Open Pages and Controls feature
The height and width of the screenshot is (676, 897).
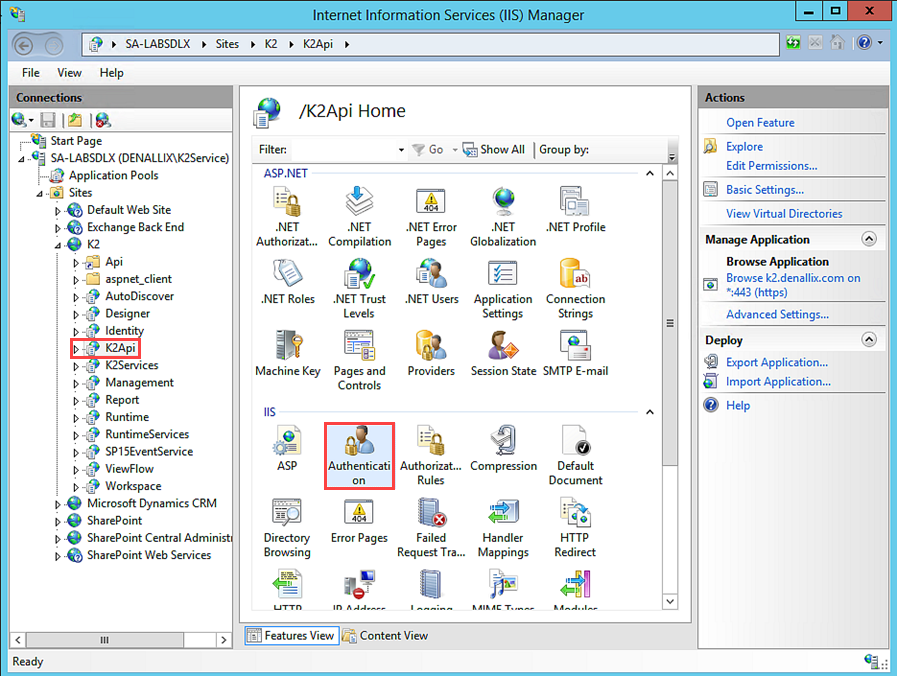pos(359,360)
